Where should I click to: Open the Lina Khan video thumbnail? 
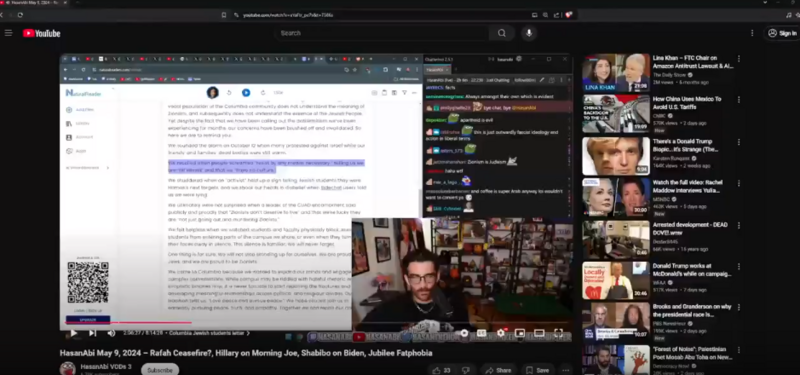click(616, 73)
